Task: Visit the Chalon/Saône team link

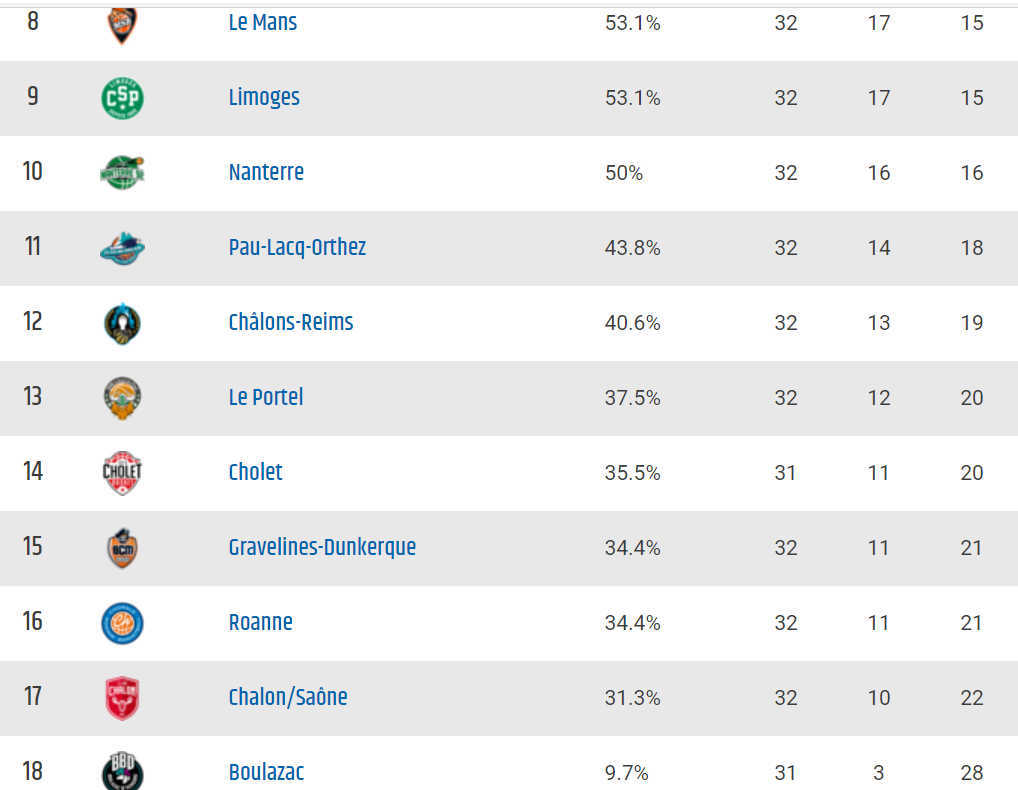Action: click(x=288, y=697)
